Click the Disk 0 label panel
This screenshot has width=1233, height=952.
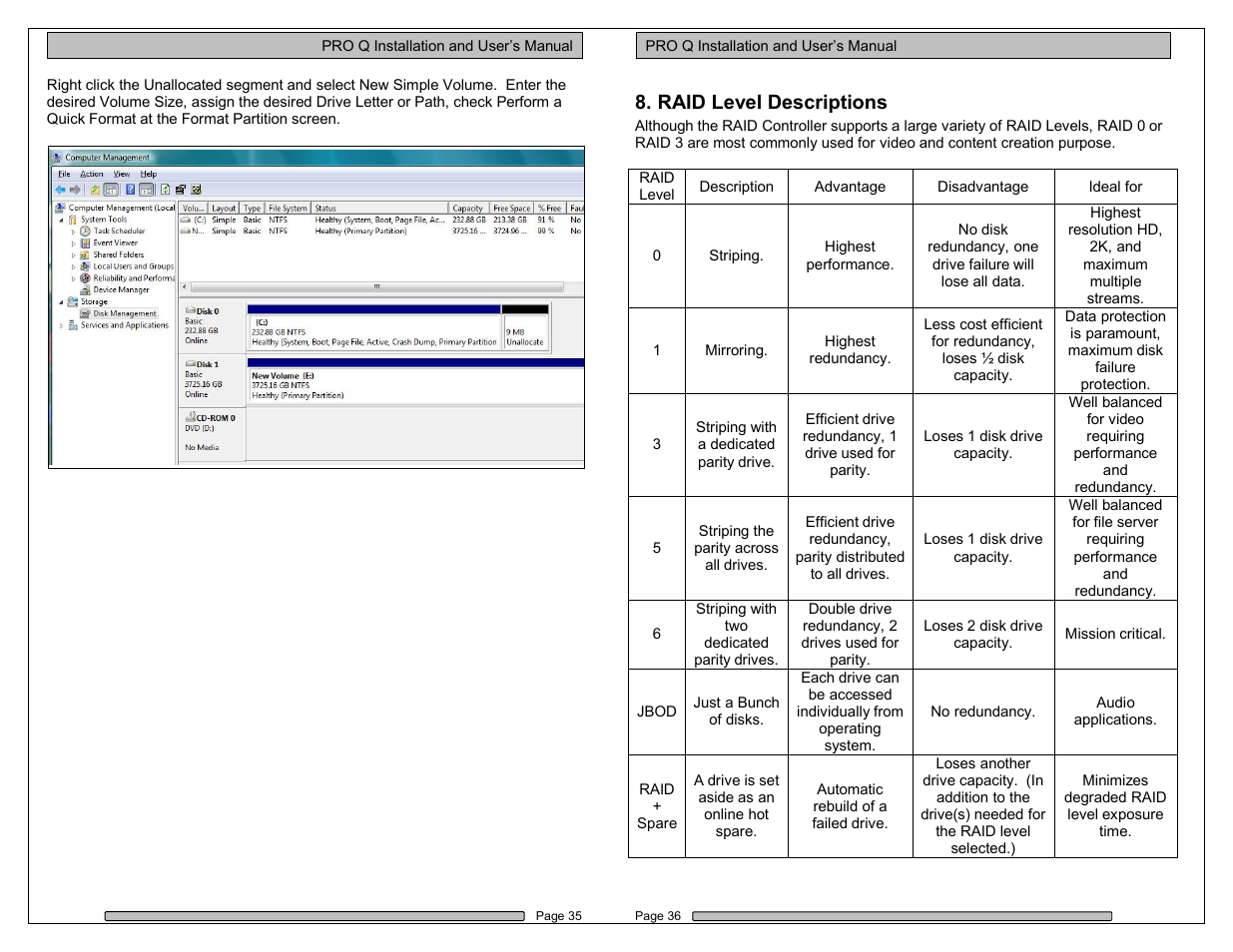point(212,326)
